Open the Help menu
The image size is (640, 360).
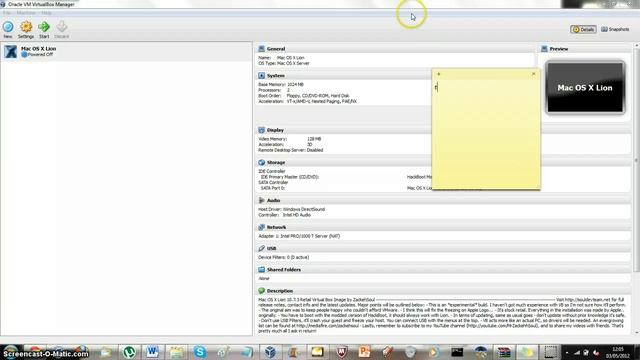(46, 13)
